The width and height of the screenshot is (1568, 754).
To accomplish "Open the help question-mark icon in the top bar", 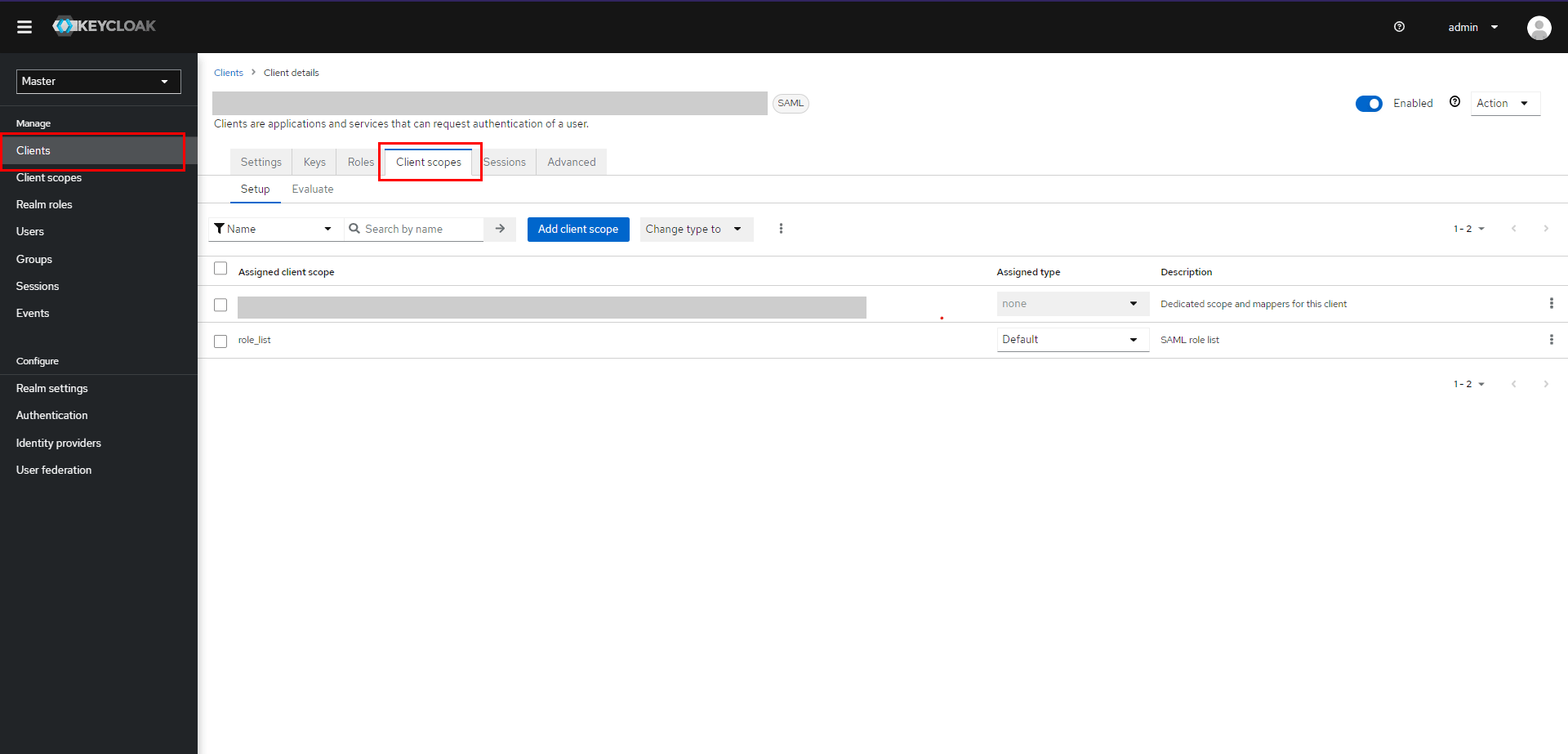I will (1400, 27).
